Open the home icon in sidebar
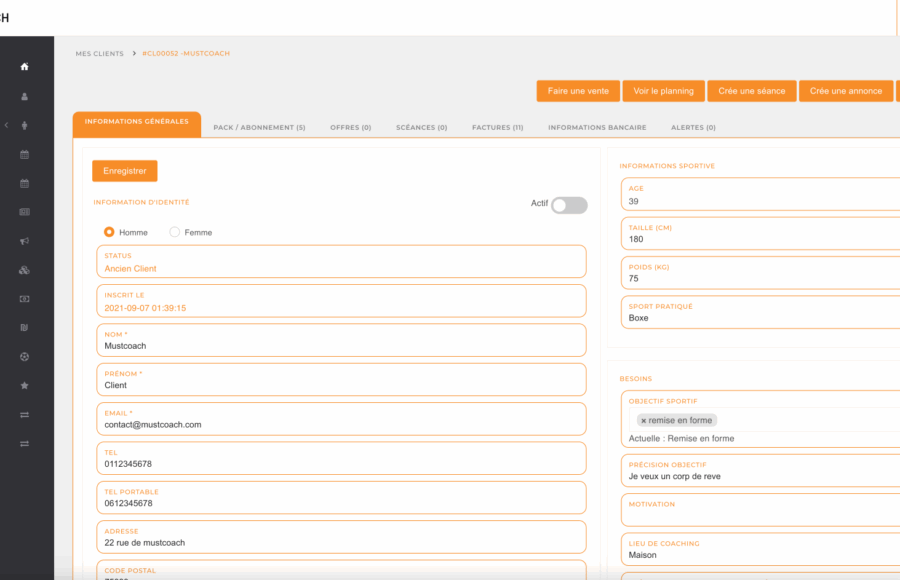The width and height of the screenshot is (900, 580). tap(24, 67)
